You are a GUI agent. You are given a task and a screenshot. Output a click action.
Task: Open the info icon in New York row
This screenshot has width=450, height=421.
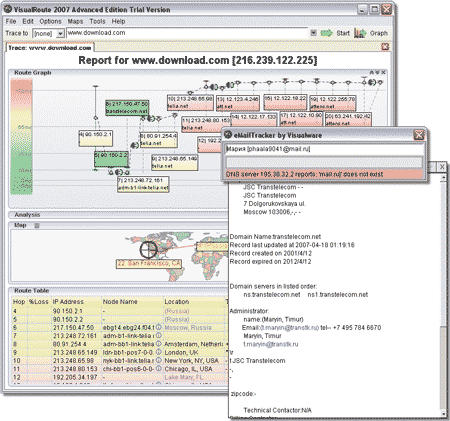tap(159, 360)
